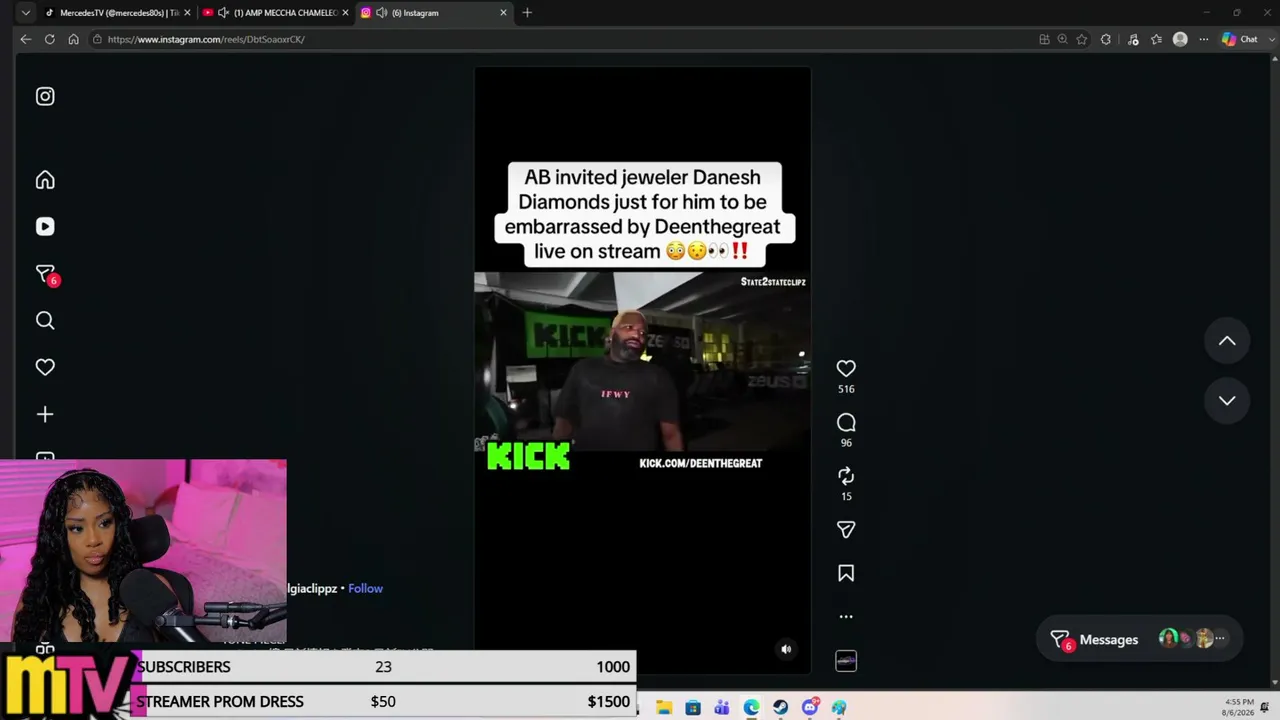The width and height of the screenshot is (1280, 720).
Task: Follow the reel's author
Action: coord(366,588)
